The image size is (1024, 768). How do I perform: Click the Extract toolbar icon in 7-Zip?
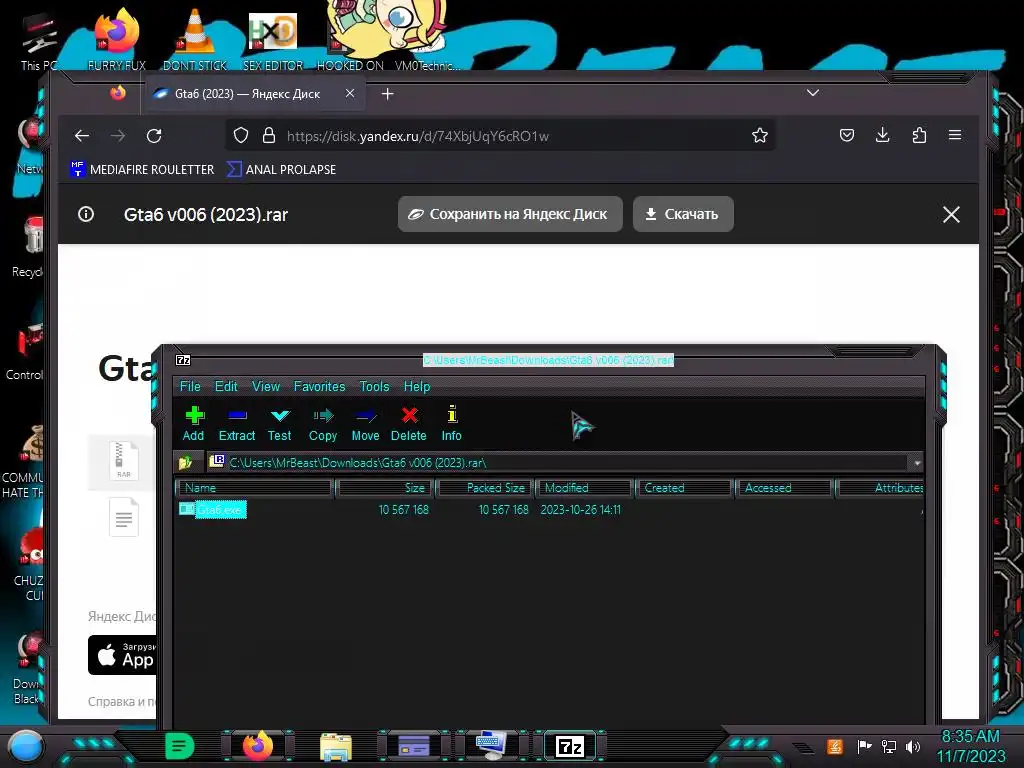pyautogui.click(x=236, y=423)
